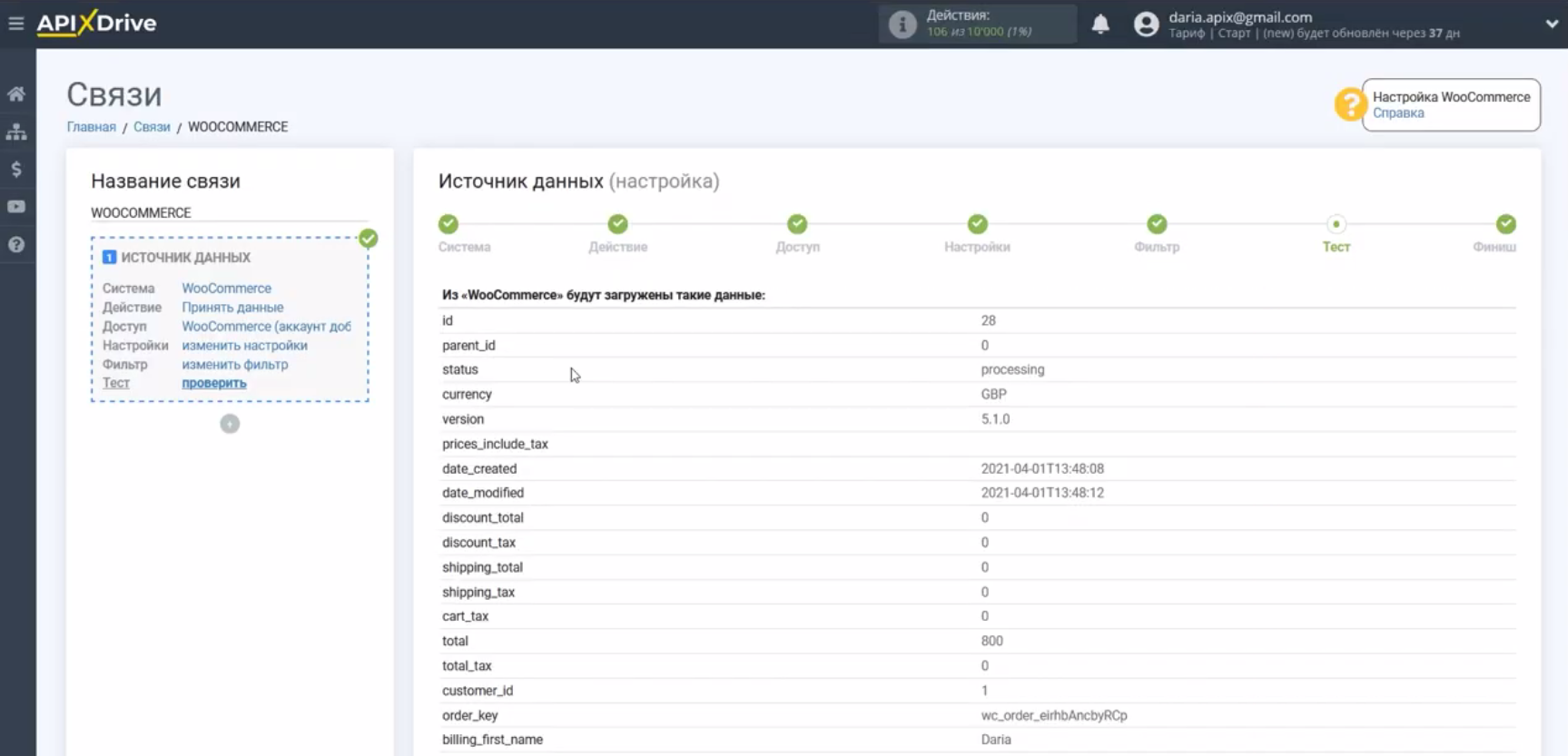Select the id value 28
Screen dimensions: 1568x756
pos(988,320)
